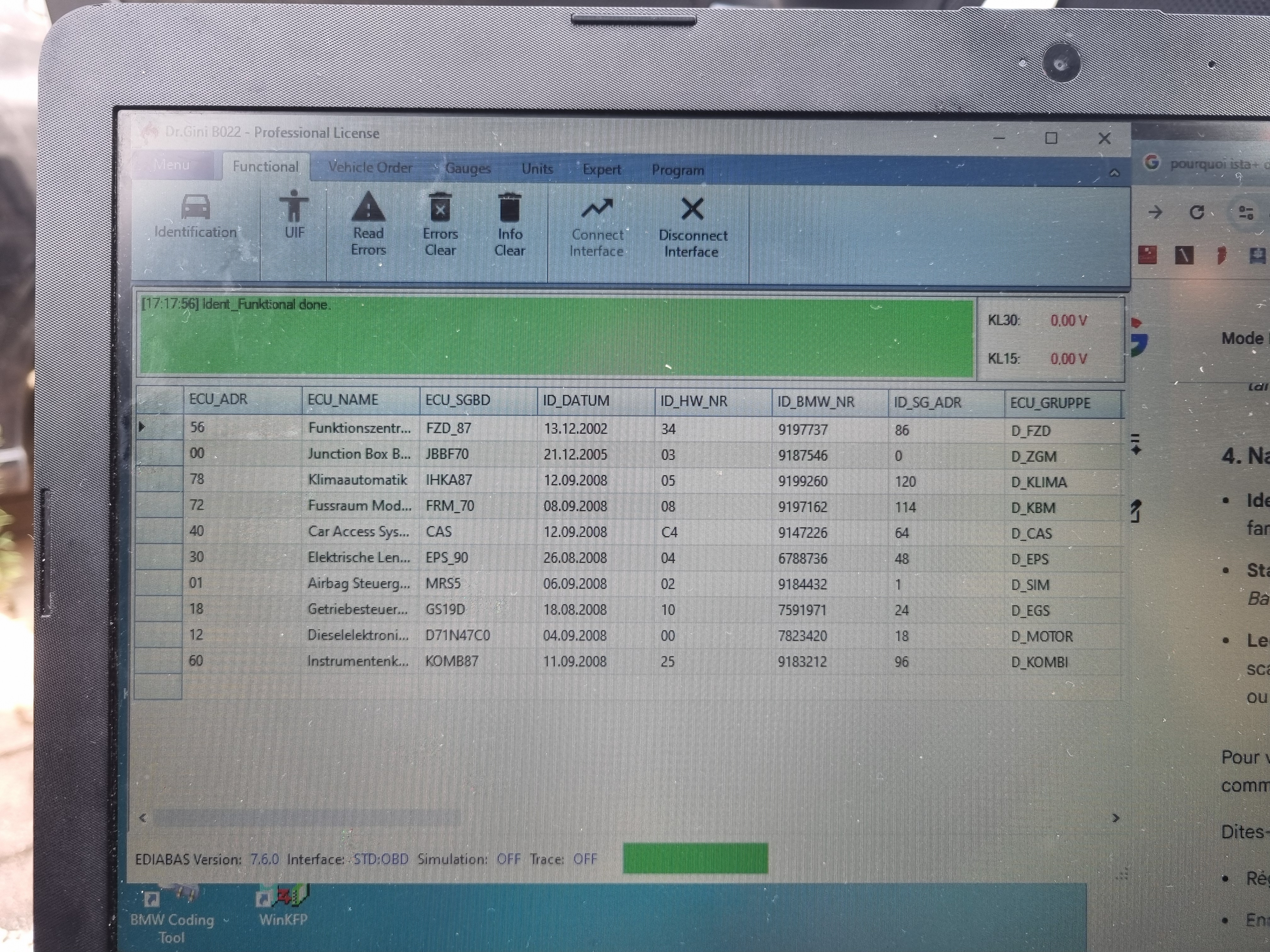Sort by the ECU_SGBD column header

pos(478,400)
